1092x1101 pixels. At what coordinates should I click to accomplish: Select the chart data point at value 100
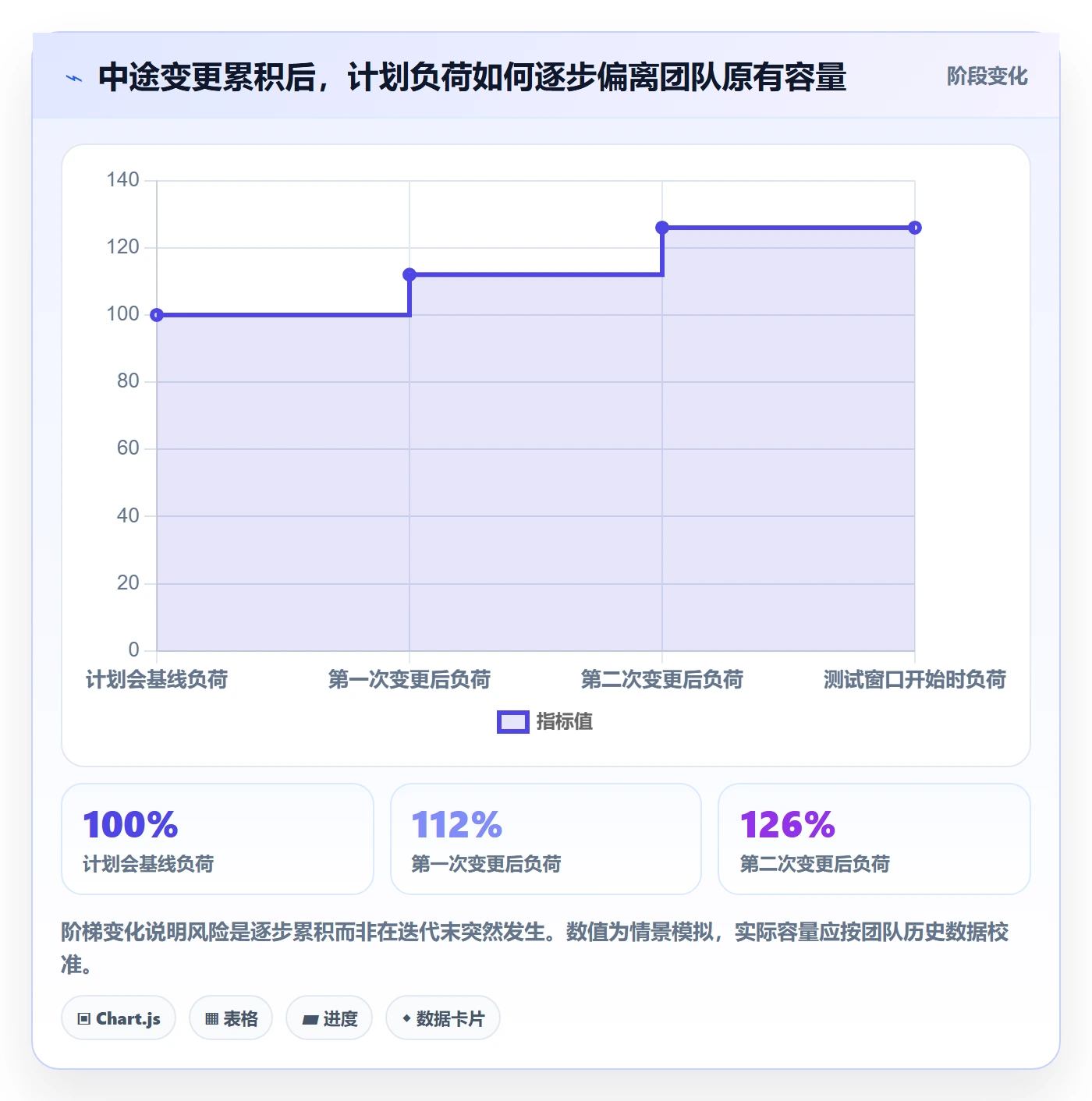pyautogui.click(x=157, y=315)
